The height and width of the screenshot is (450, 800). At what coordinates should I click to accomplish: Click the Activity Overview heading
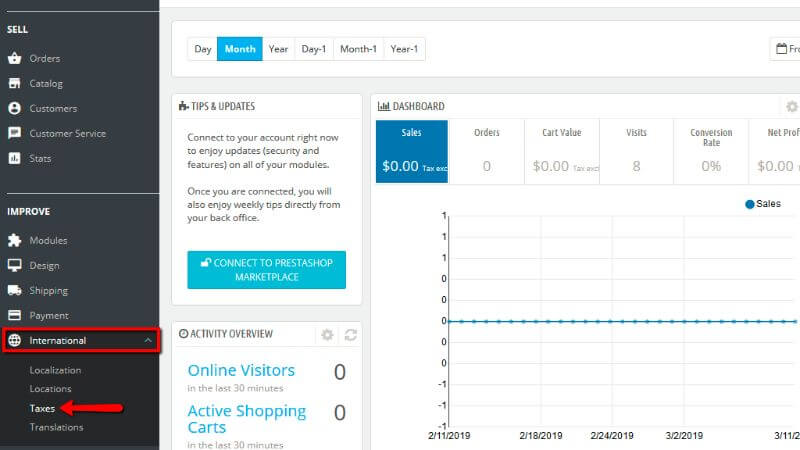coord(226,334)
